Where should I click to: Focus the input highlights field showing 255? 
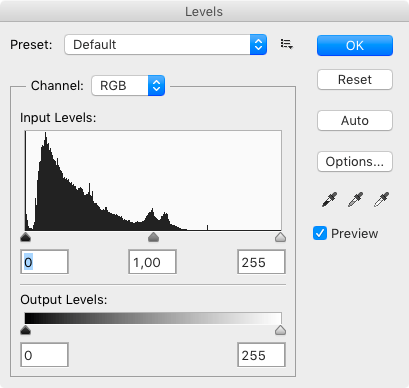[261, 262]
